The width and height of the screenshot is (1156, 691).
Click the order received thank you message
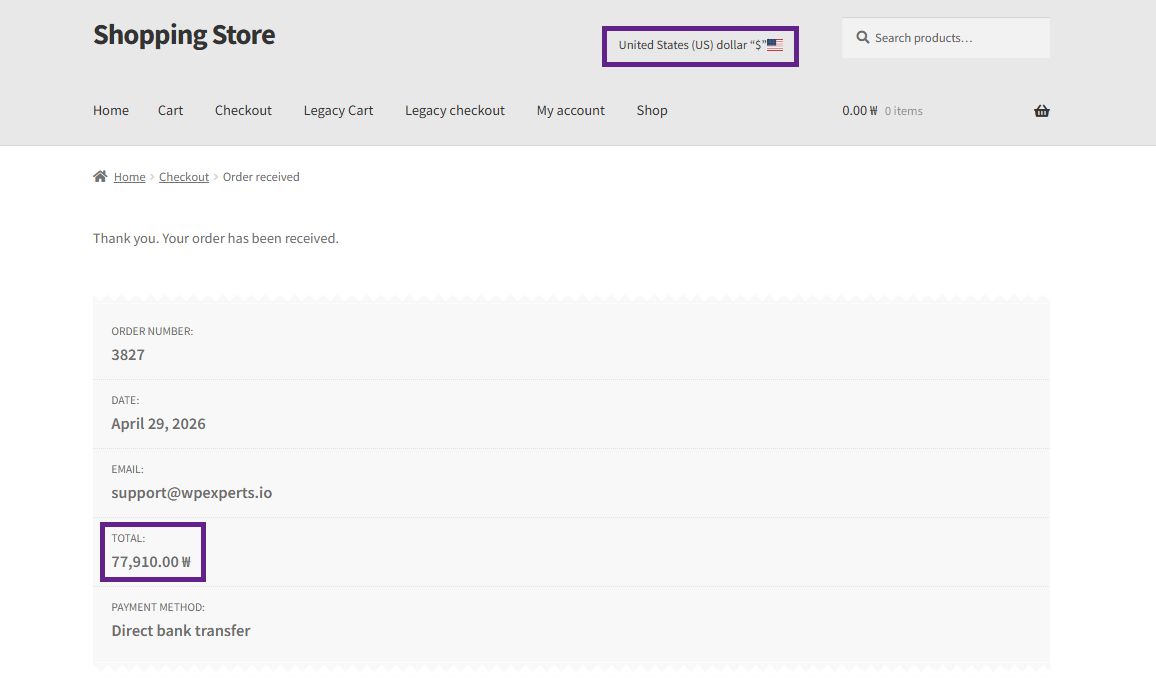[215, 238]
